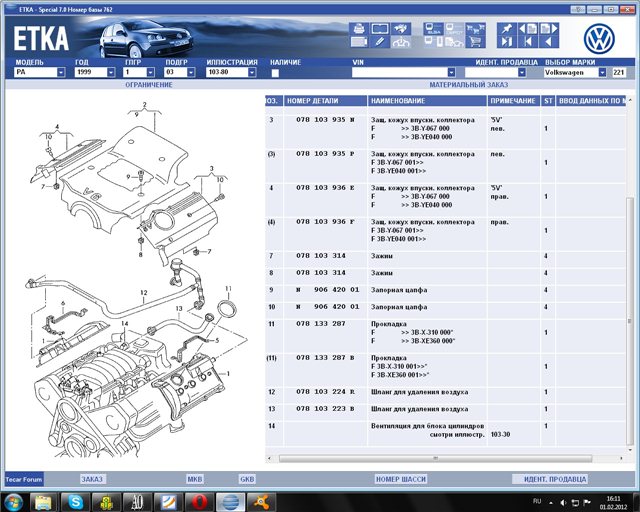The image size is (640, 512).
Task: Click illustration reference 103-30 in row 14
Action: point(500,434)
